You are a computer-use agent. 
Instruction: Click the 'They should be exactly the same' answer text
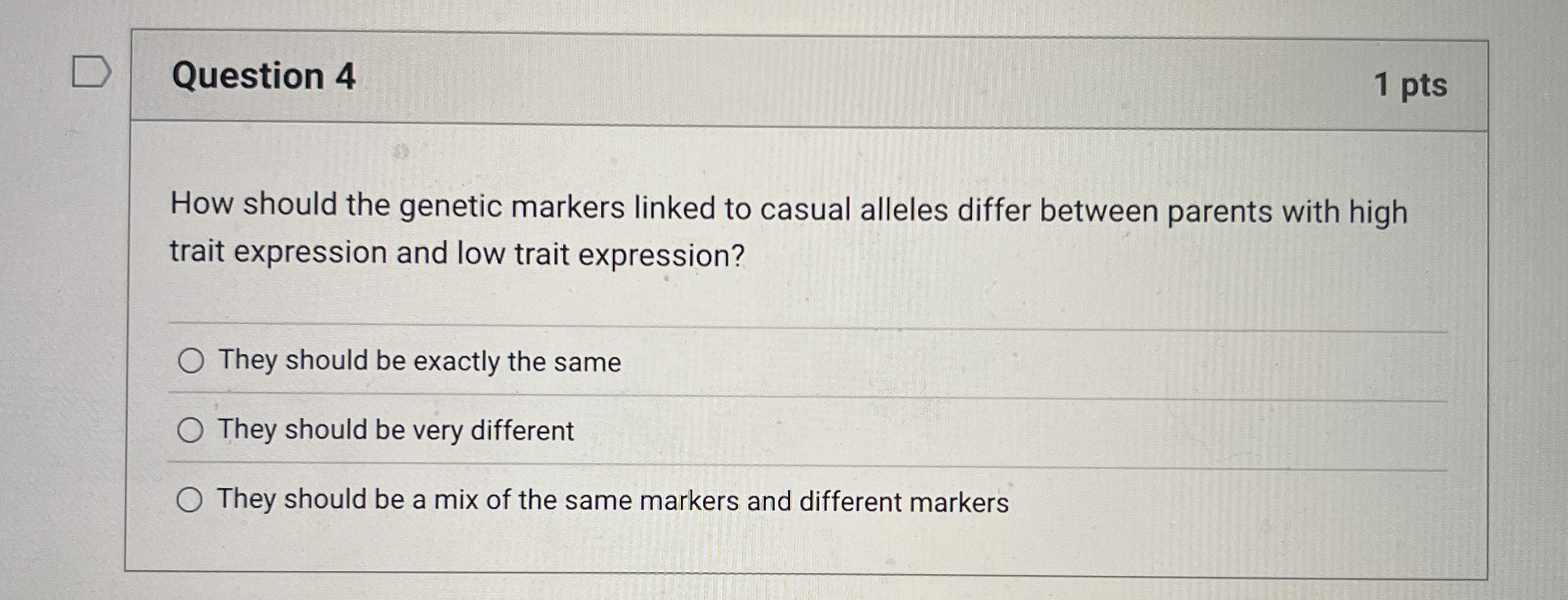point(418,362)
